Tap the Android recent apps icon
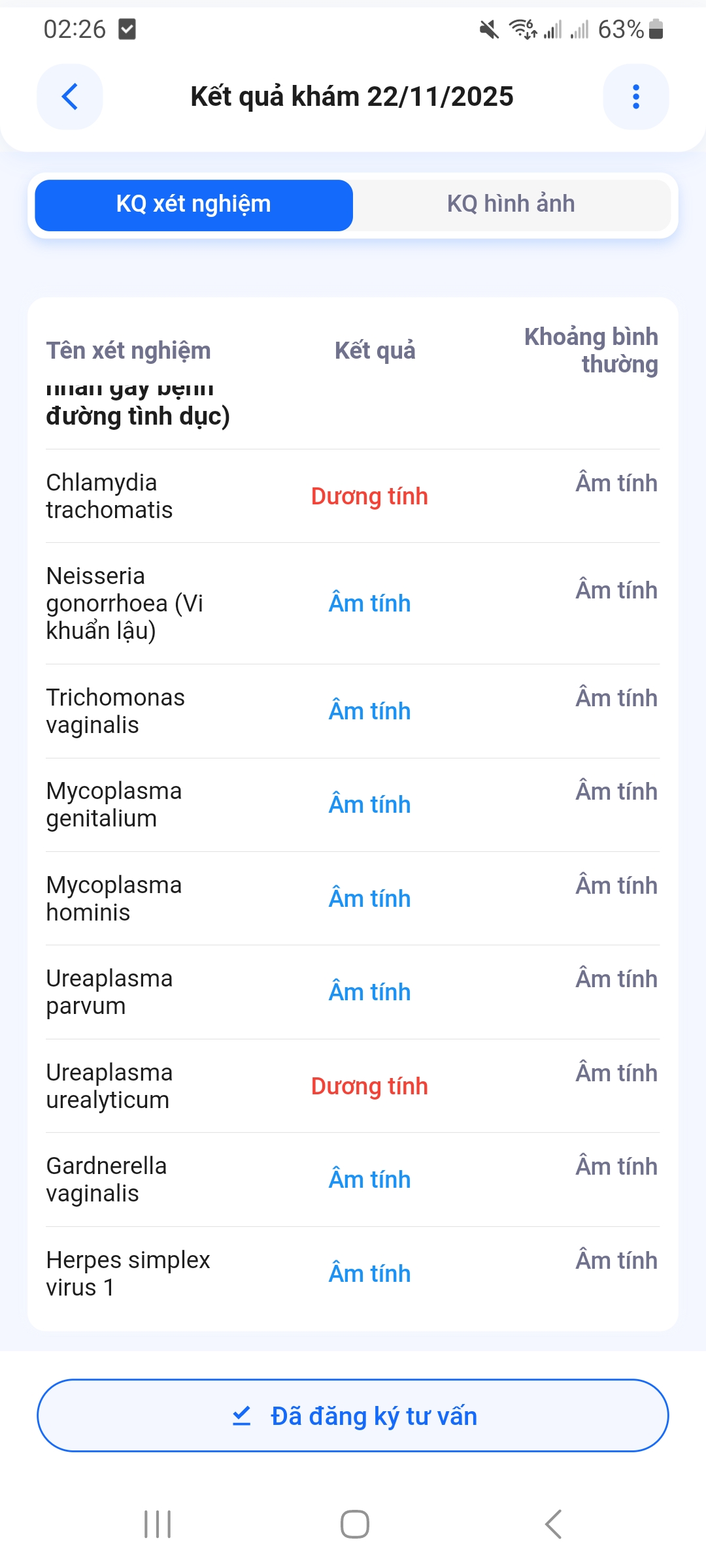 tap(158, 1524)
